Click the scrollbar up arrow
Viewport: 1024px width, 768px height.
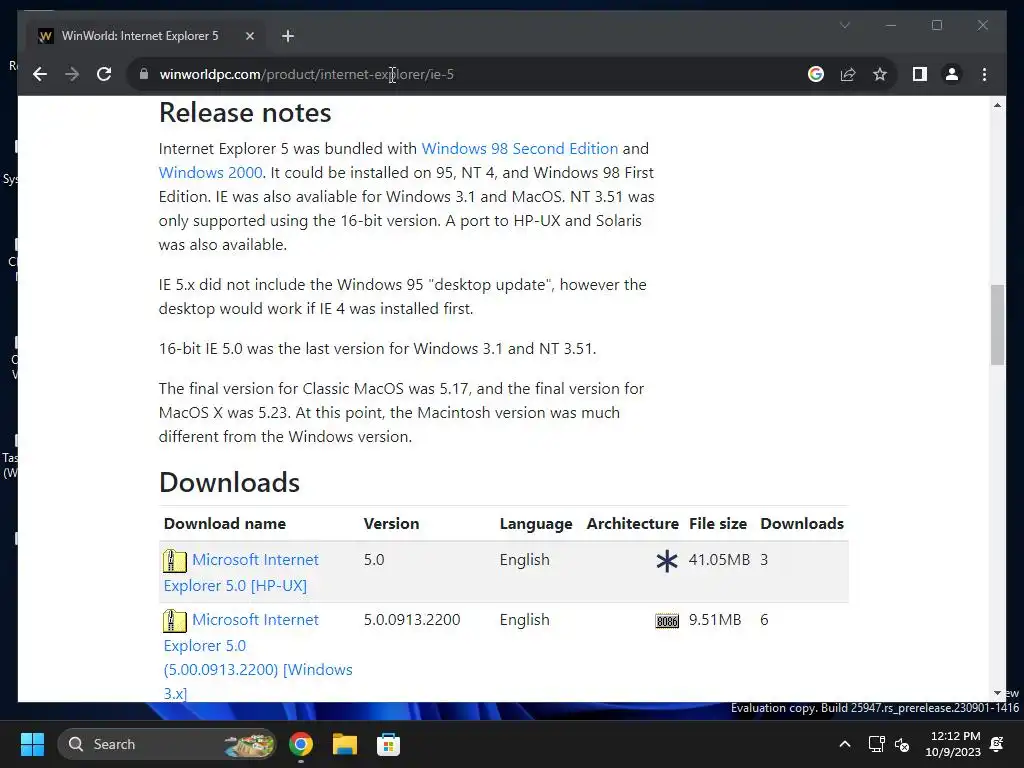pos(997,105)
